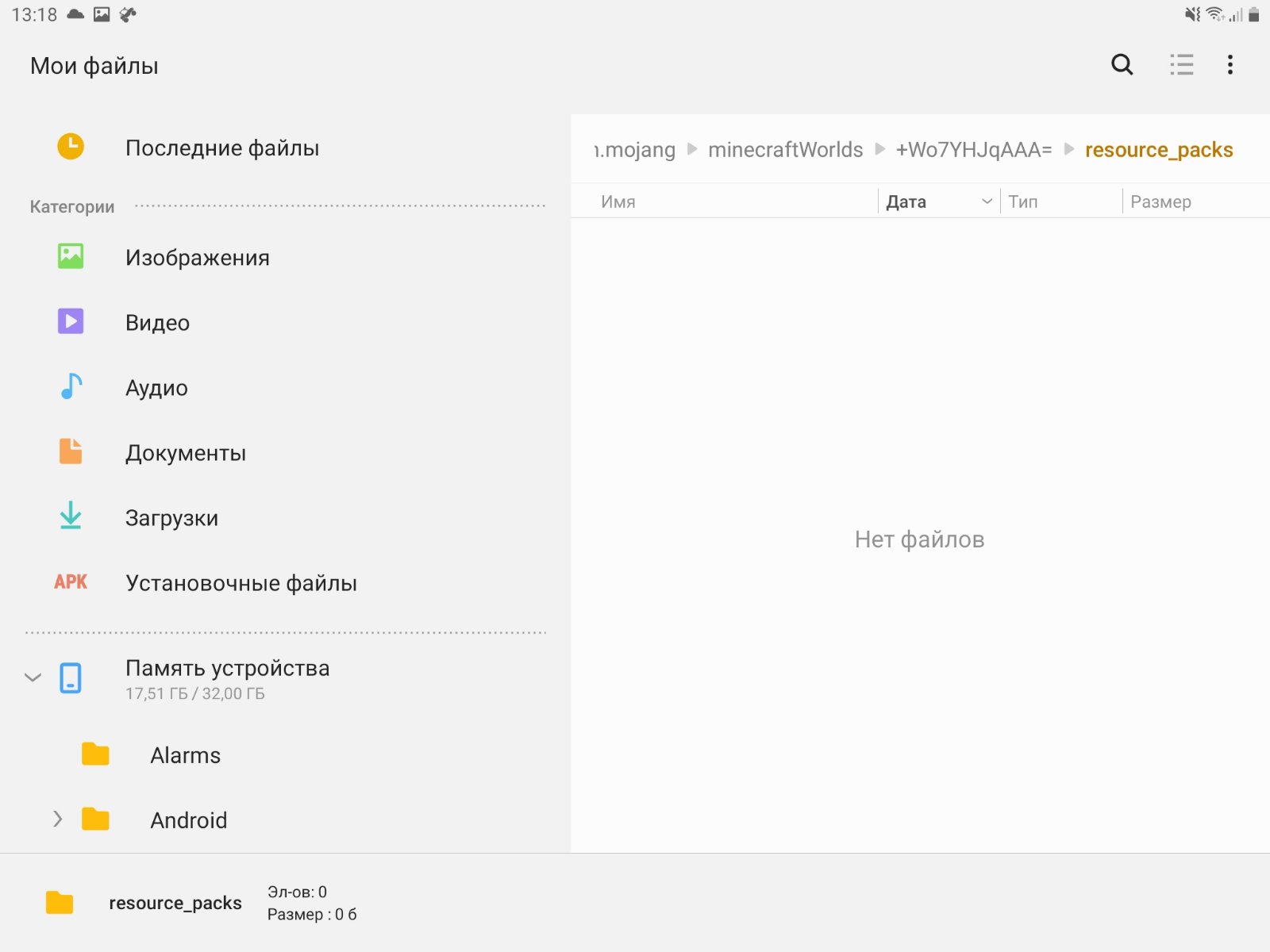Open the Documents category
The image size is (1270, 952).
186,453
